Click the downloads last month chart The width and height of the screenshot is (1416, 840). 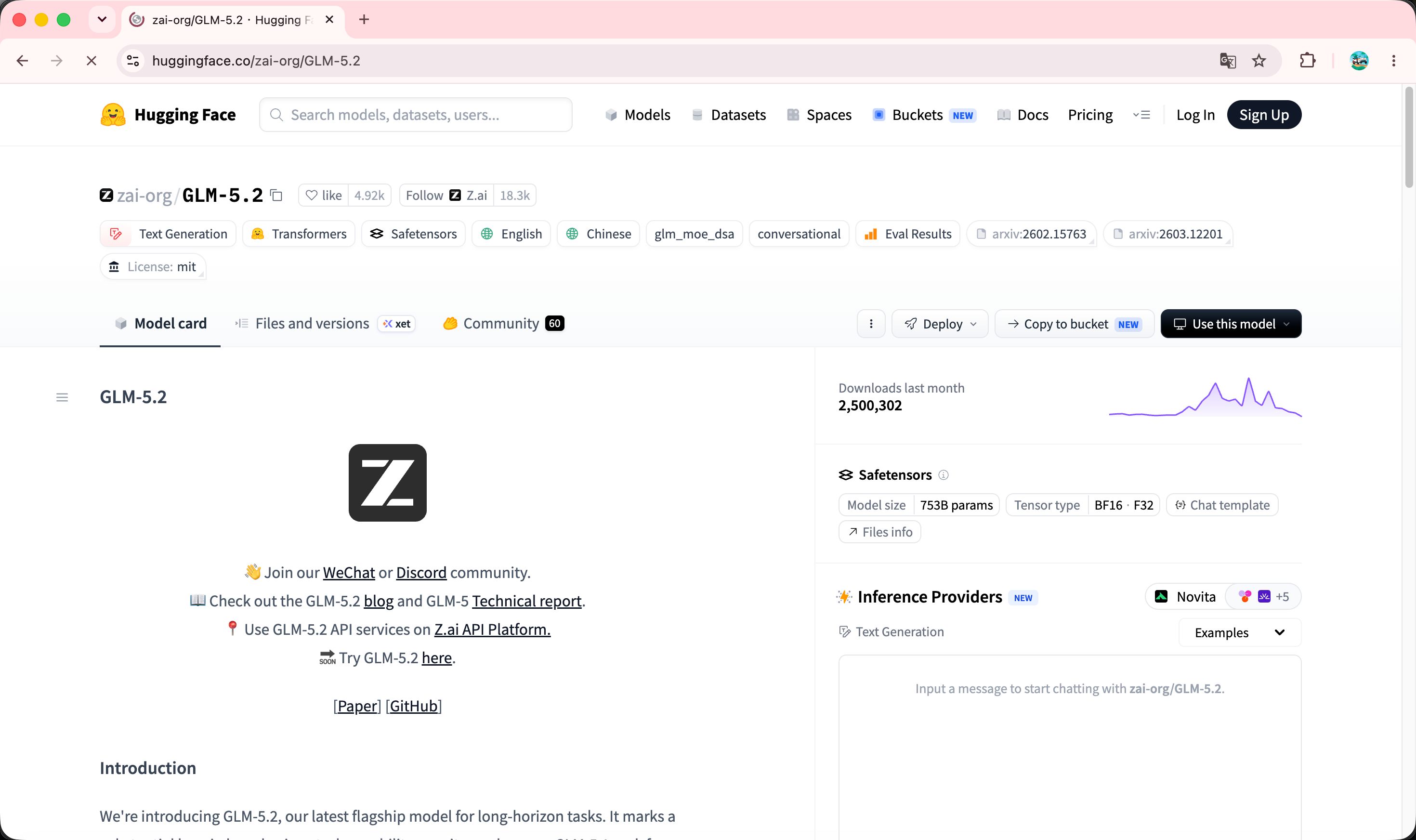coord(1205,397)
